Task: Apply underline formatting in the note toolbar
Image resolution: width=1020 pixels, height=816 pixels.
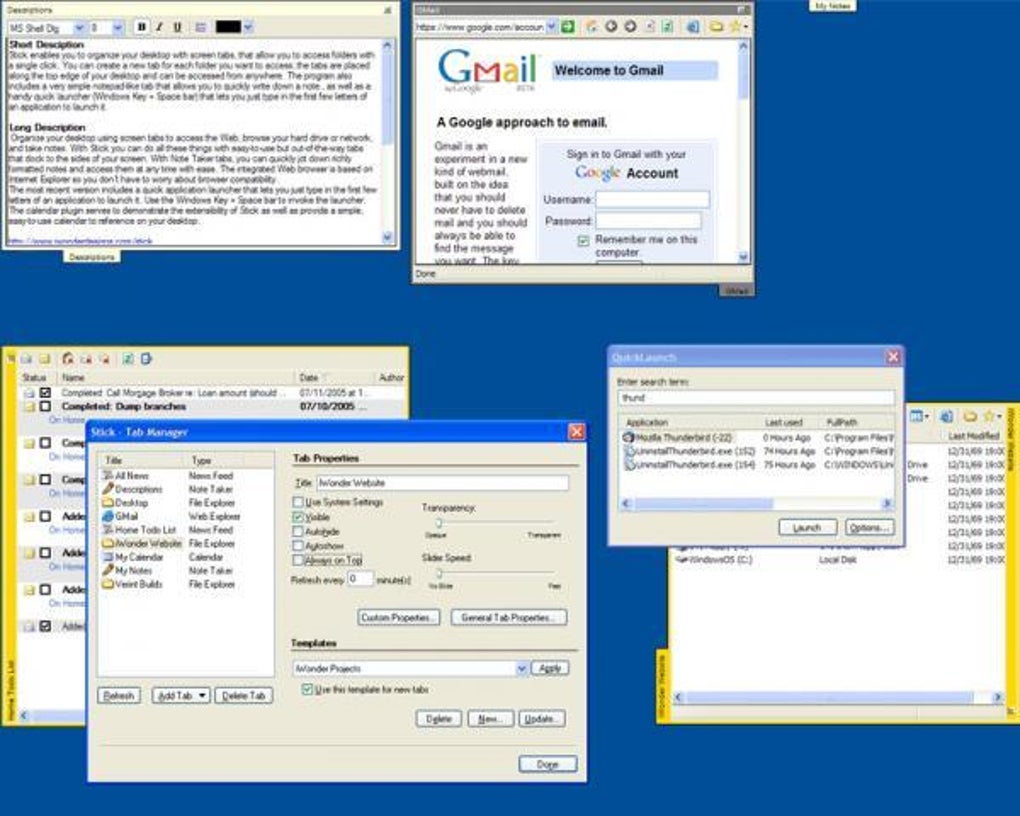Action: pos(177,27)
